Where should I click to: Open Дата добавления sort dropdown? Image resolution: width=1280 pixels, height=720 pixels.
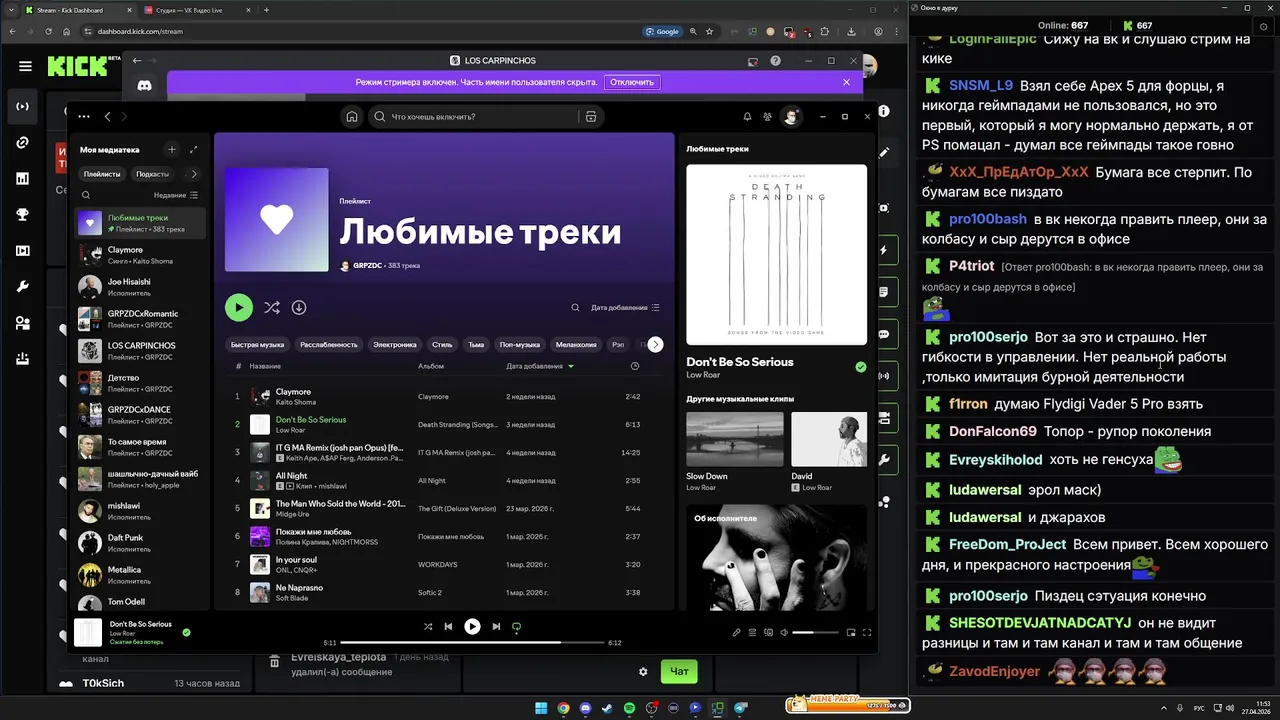(625, 308)
